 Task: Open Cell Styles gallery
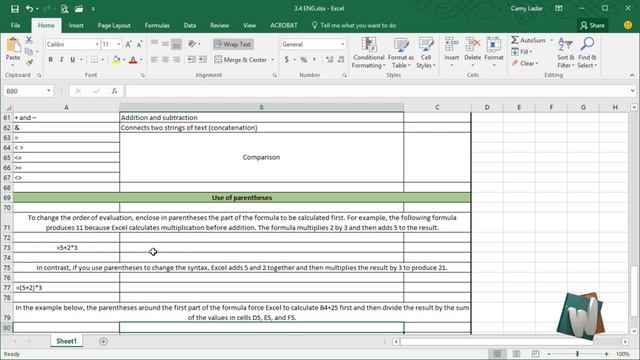pos(426,53)
